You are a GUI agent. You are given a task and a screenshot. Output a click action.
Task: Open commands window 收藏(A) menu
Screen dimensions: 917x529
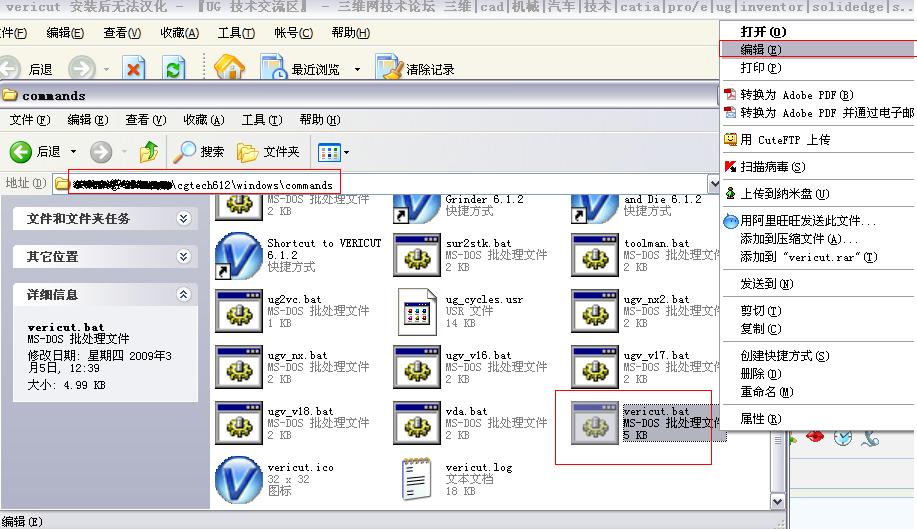coord(204,120)
